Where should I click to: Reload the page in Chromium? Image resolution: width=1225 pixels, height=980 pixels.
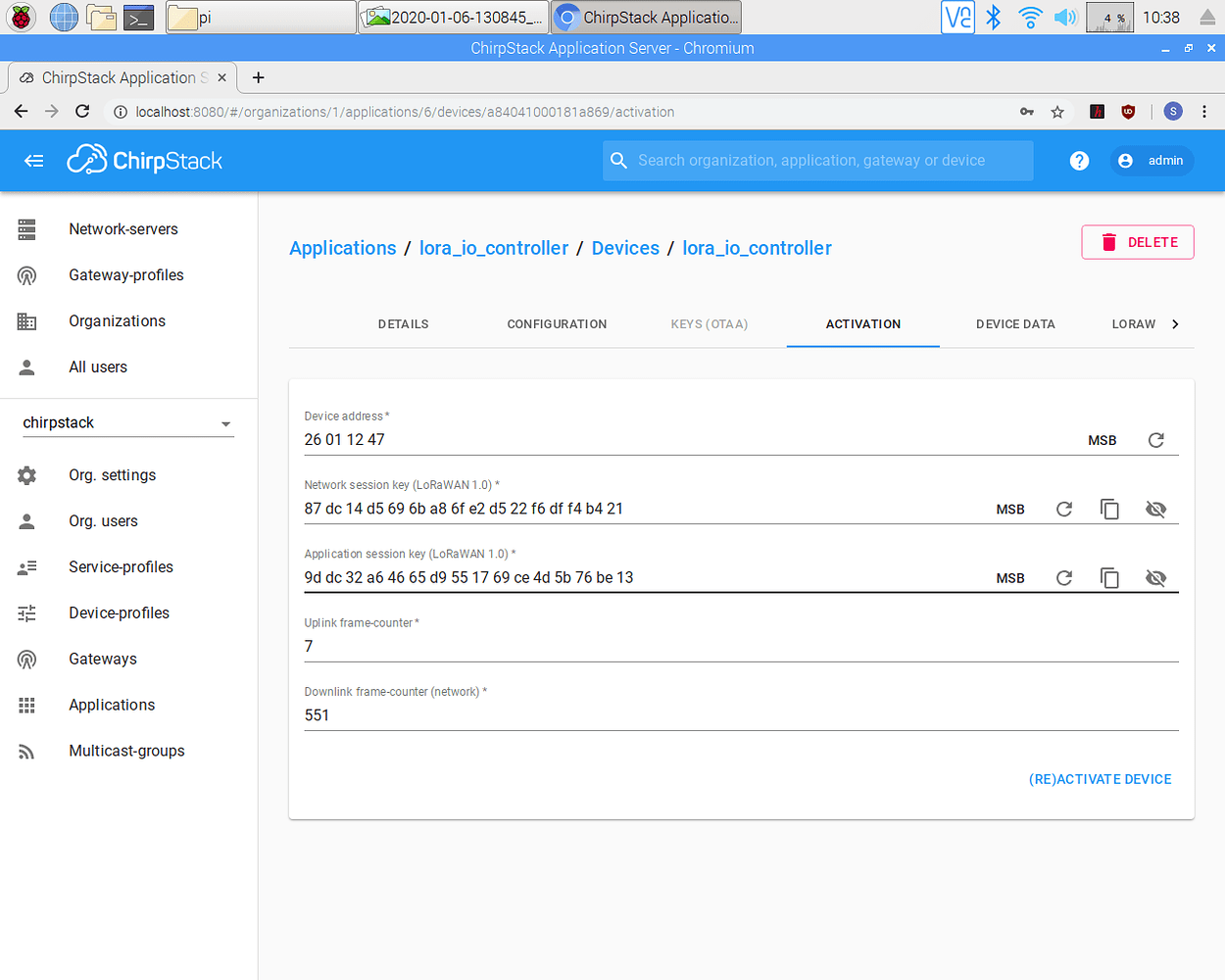coord(82,112)
